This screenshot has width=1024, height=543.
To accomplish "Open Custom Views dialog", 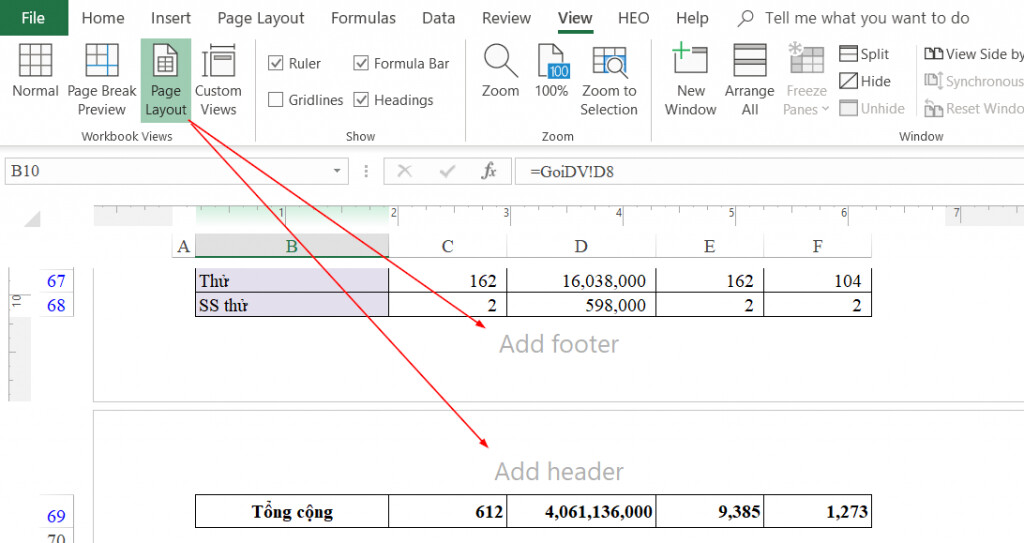I will (x=218, y=80).
